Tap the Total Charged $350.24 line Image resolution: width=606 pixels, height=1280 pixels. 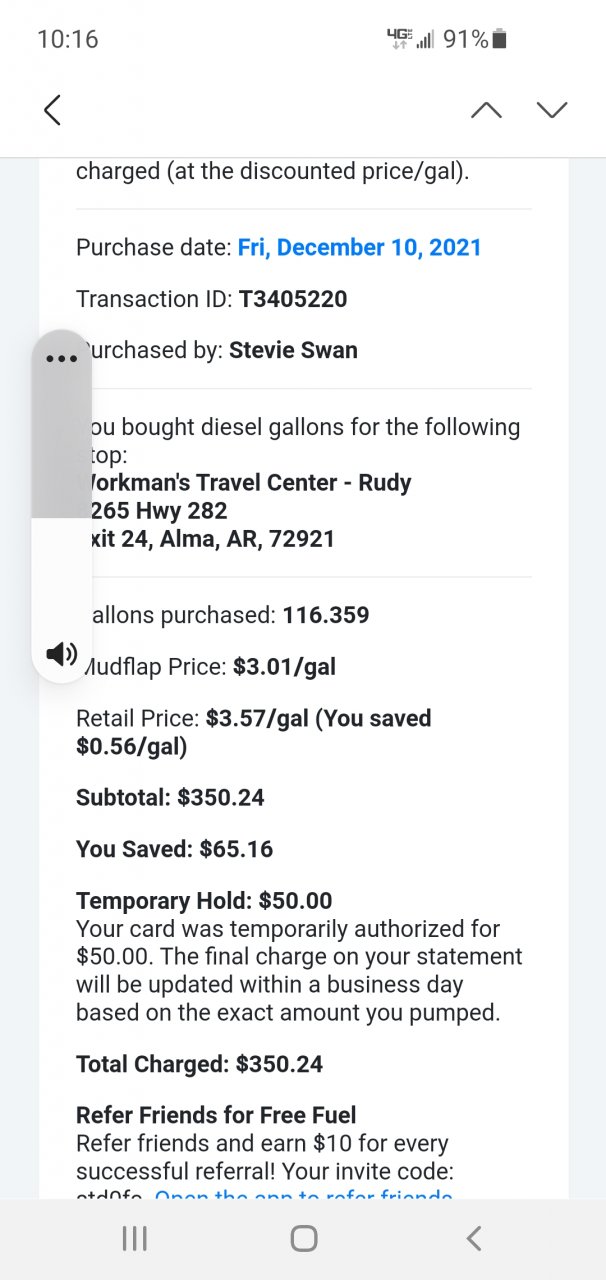(x=199, y=1064)
